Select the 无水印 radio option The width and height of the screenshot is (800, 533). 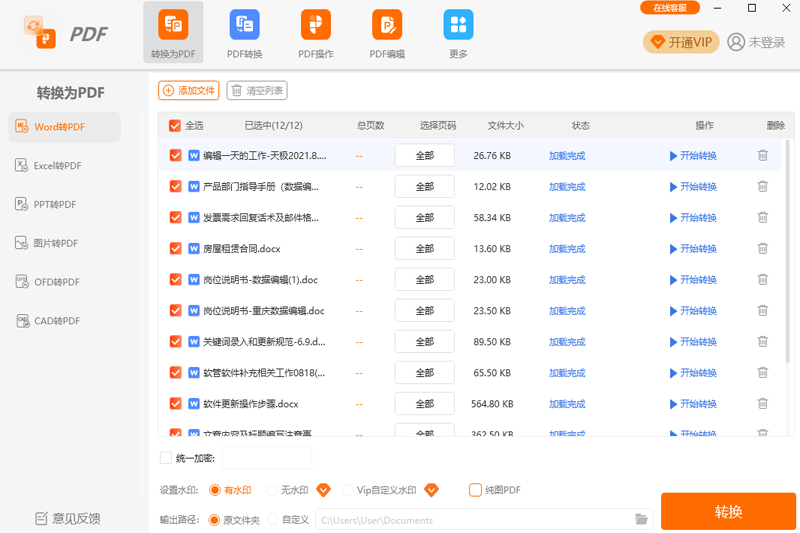click(272, 490)
